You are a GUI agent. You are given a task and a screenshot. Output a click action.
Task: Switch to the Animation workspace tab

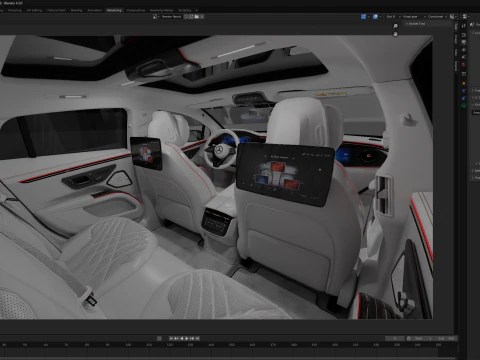pos(95,10)
